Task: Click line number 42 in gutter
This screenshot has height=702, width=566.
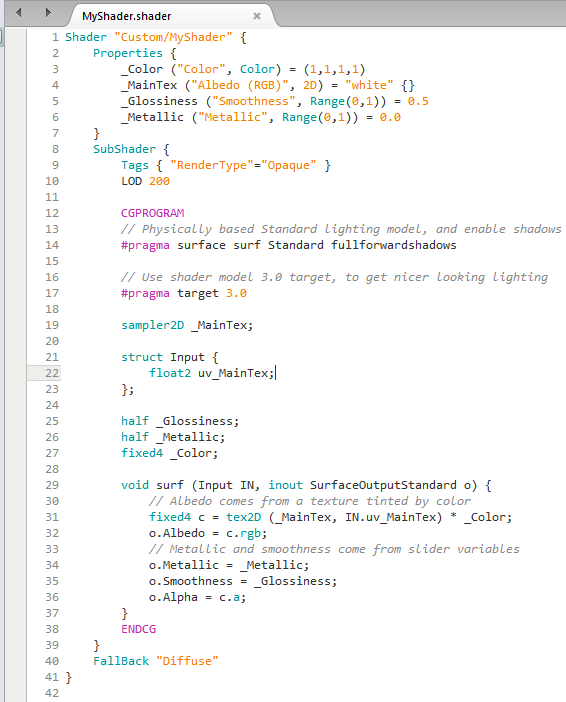Action: point(52,693)
